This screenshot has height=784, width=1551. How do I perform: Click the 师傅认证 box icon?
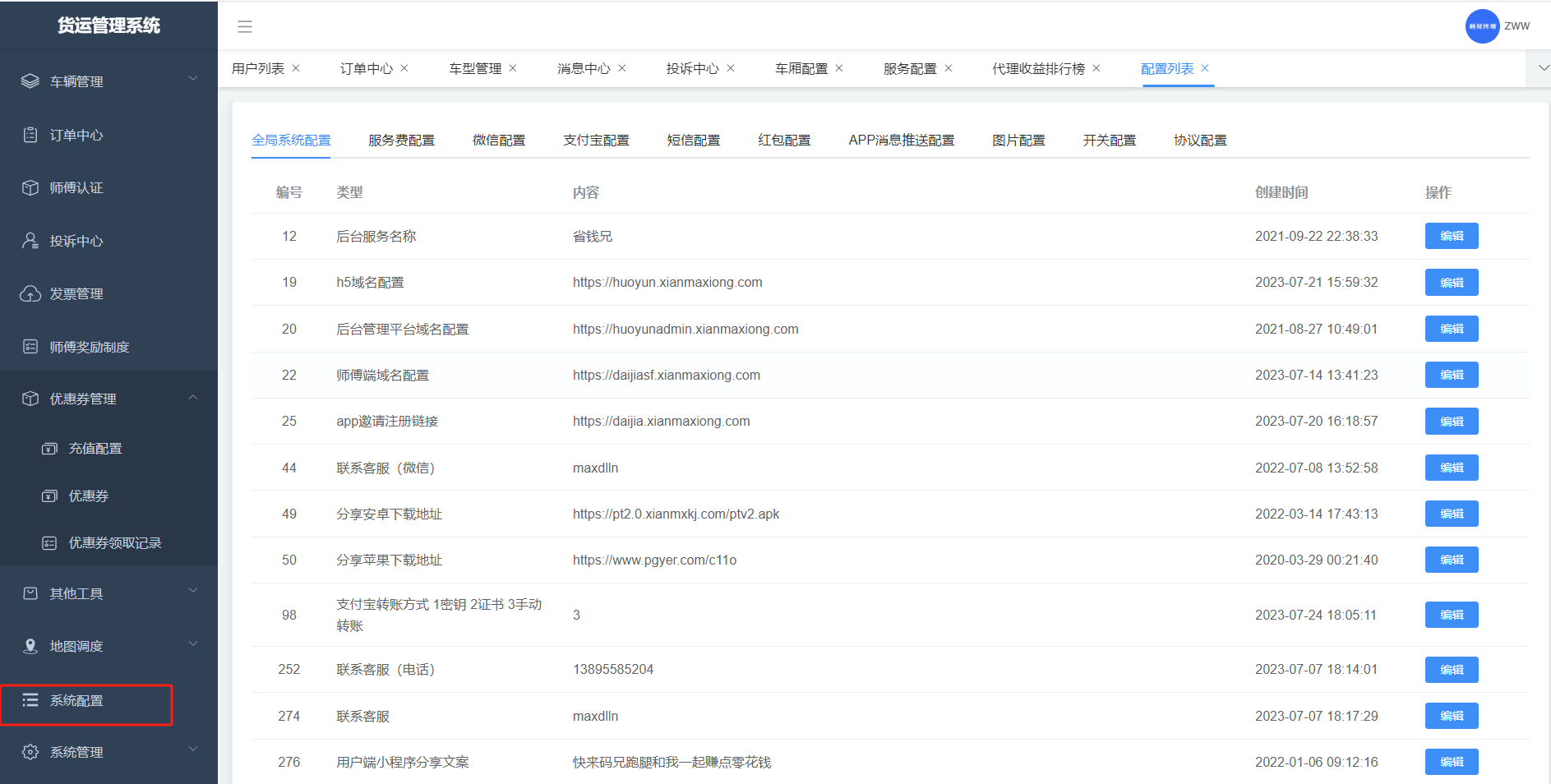[x=30, y=187]
